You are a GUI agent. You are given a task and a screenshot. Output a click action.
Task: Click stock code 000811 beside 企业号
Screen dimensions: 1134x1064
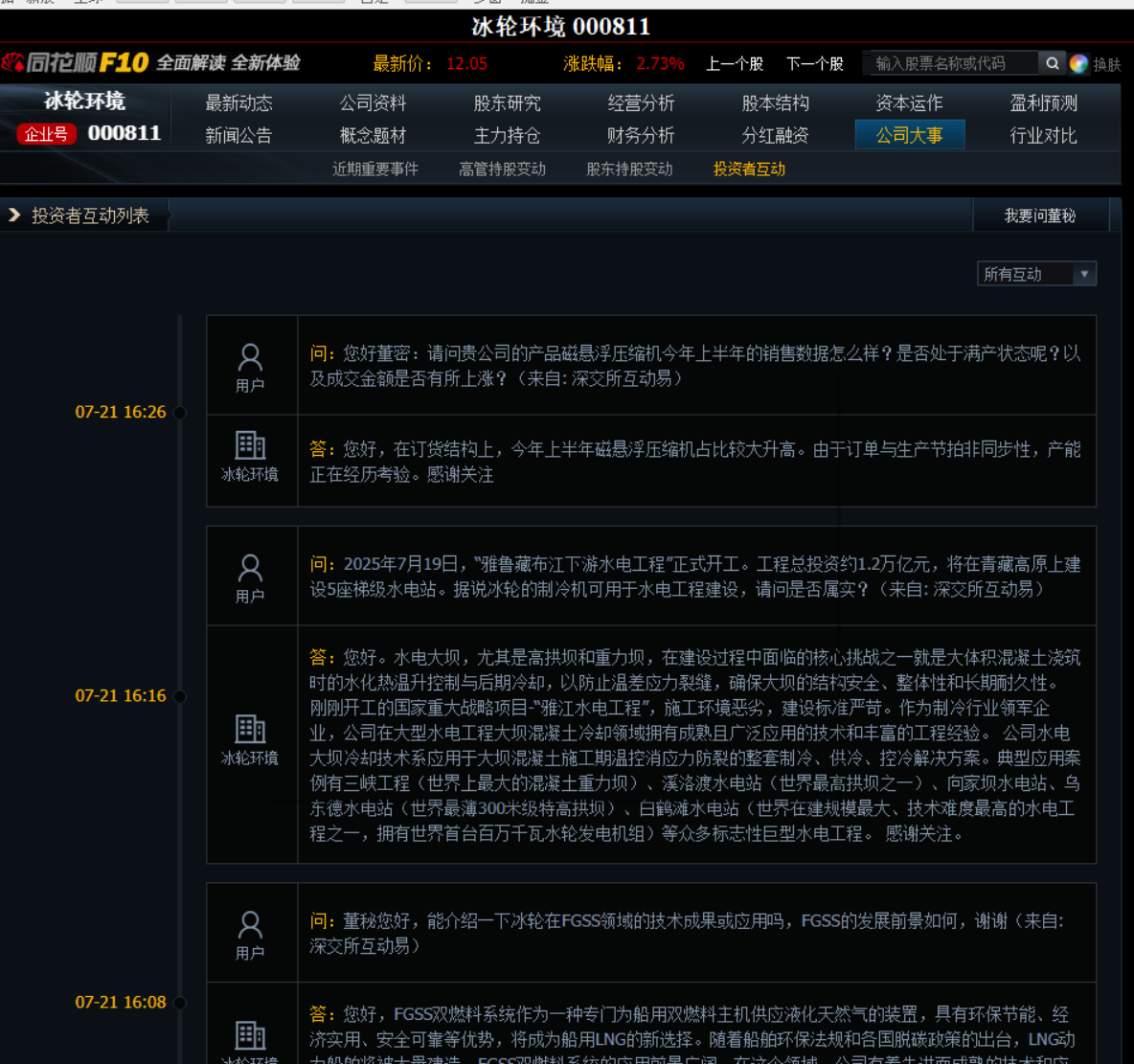125,133
